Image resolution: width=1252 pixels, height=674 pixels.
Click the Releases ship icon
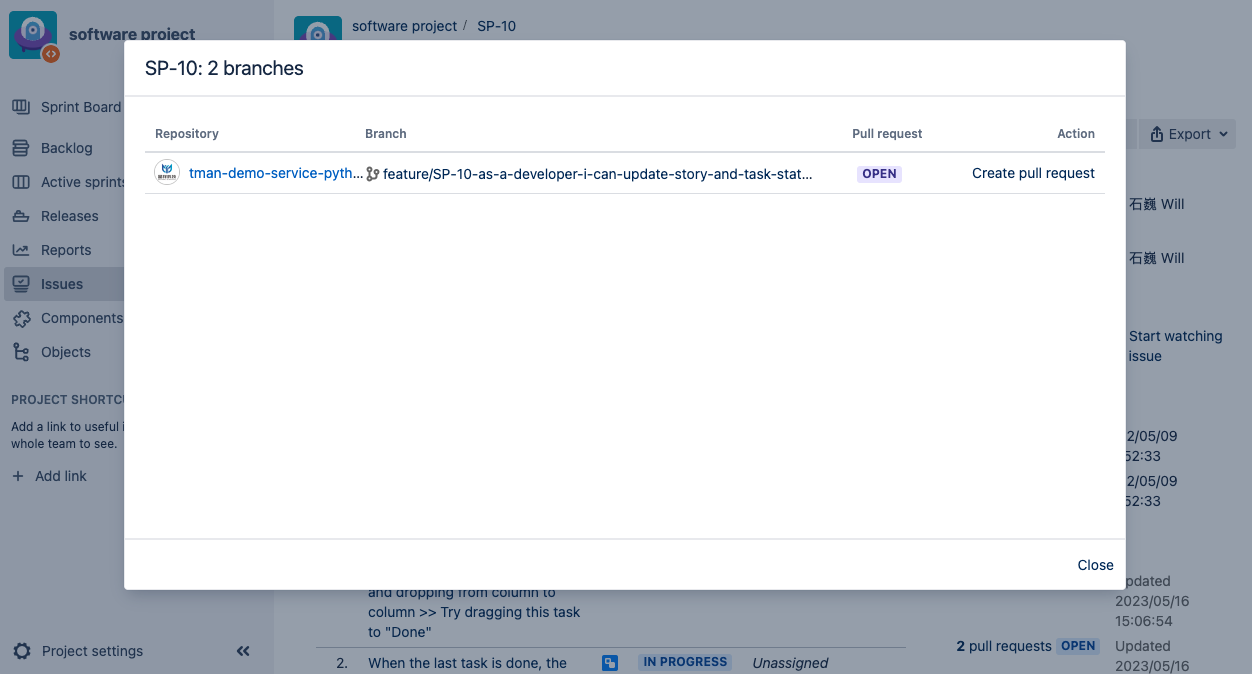(20, 216)
